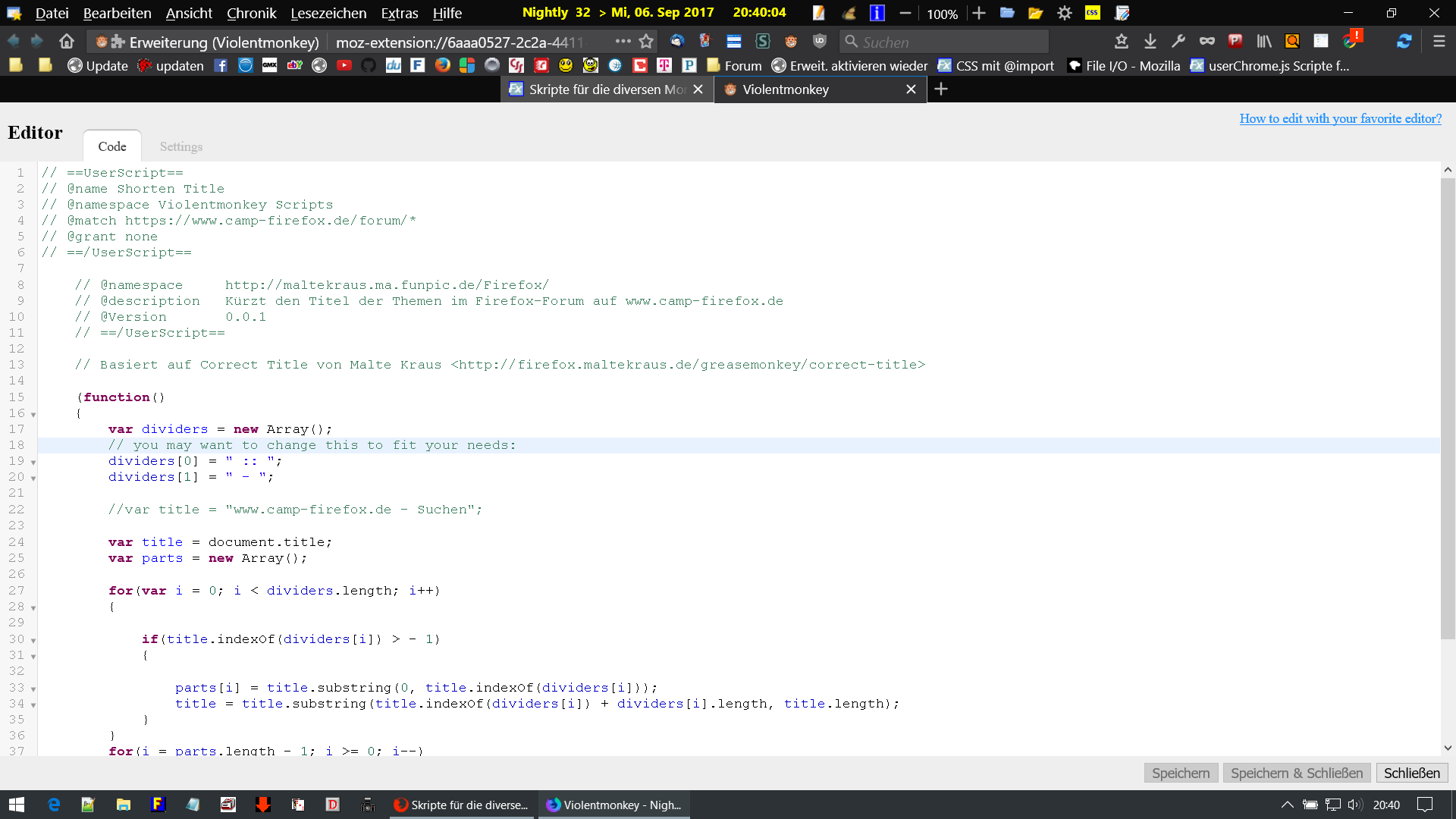Screen dimensions: 1456x819
Task: Click the Violentmonkey monkey toolbar icon
Action: (x=791, y=42)
